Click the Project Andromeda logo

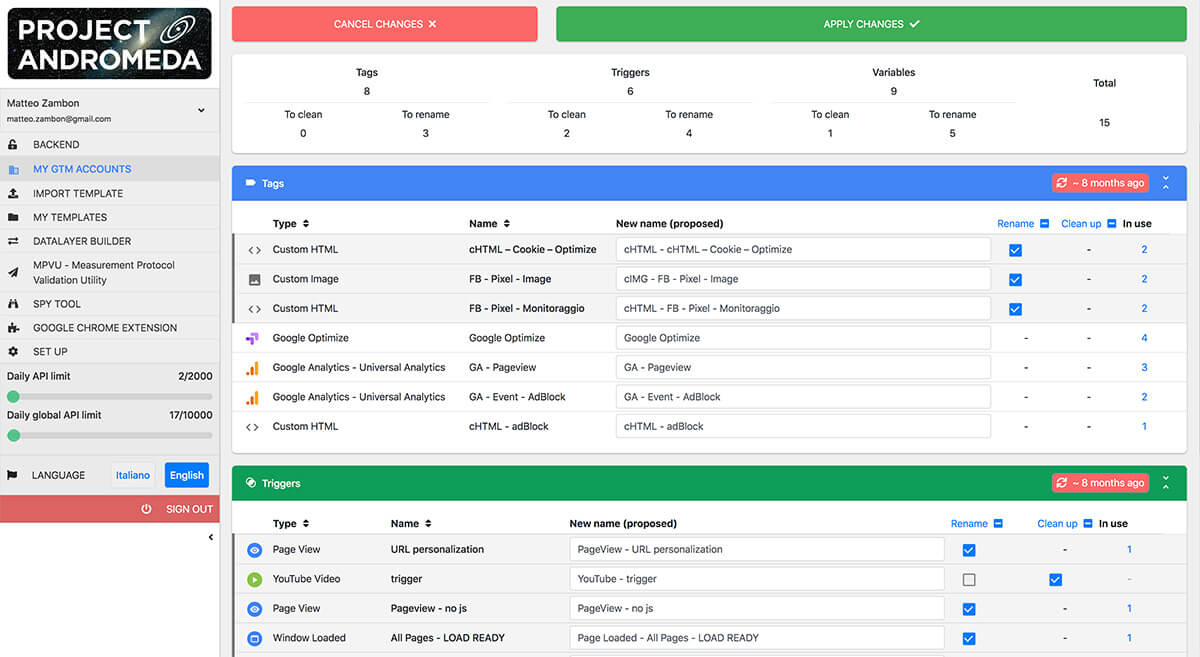[109, 44]
